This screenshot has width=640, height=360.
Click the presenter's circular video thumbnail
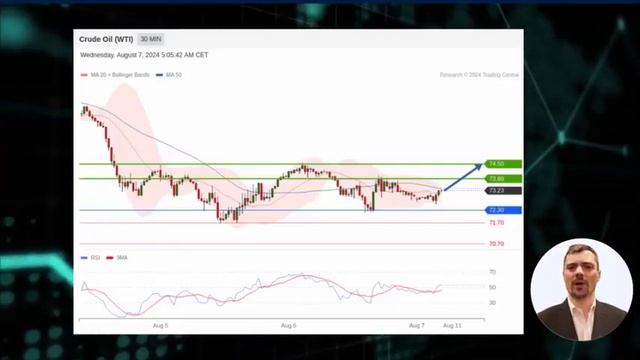click(x=582, y=289)
